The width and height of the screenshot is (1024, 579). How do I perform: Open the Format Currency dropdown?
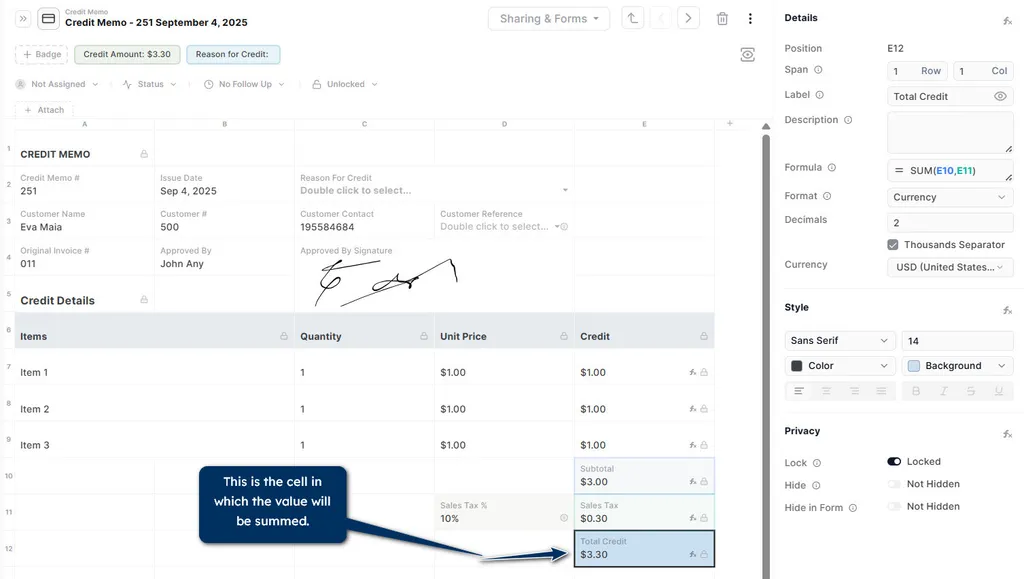[x=950, y=197]
